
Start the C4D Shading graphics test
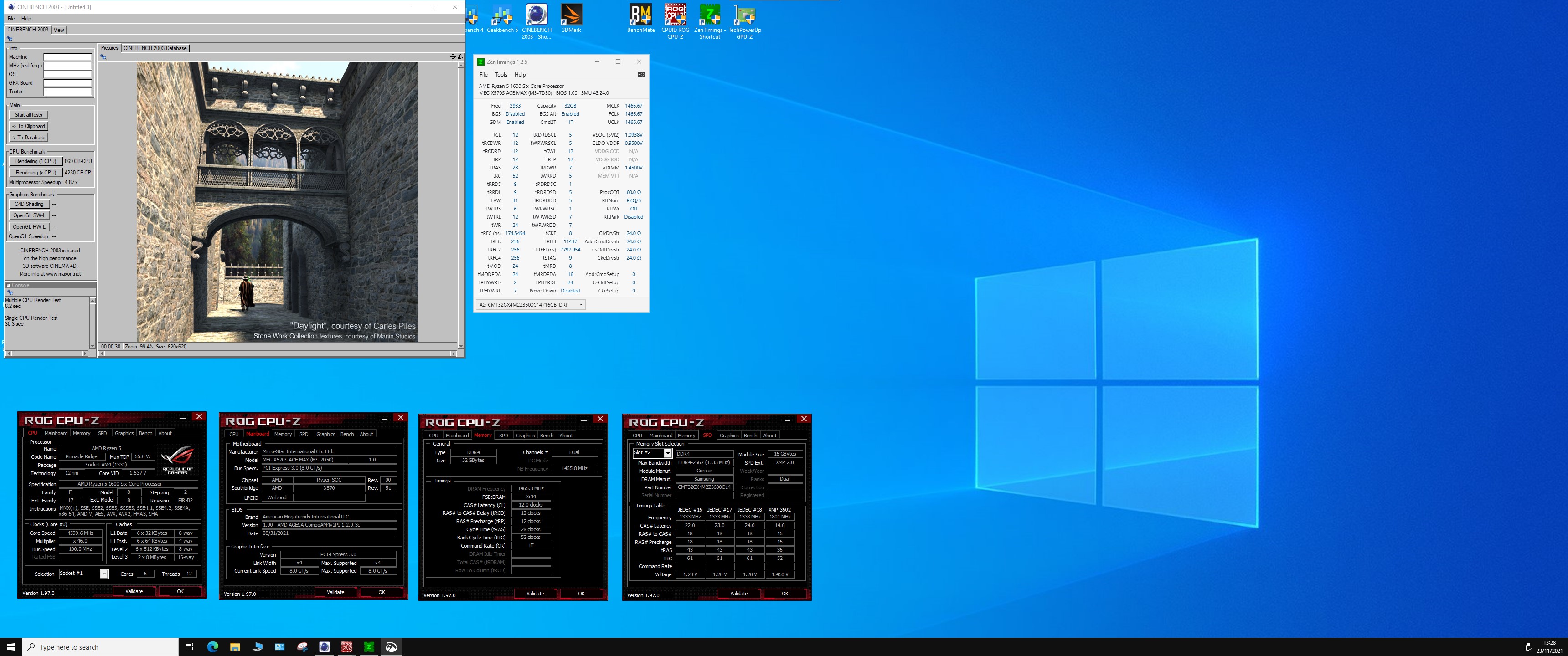click(x=29, y=204)
